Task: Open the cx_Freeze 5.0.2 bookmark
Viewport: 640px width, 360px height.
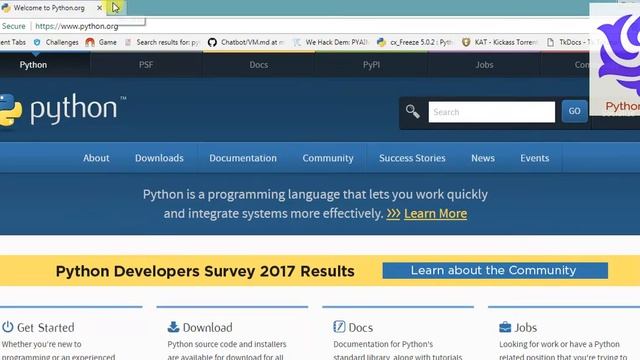Action: pos(414,42)
